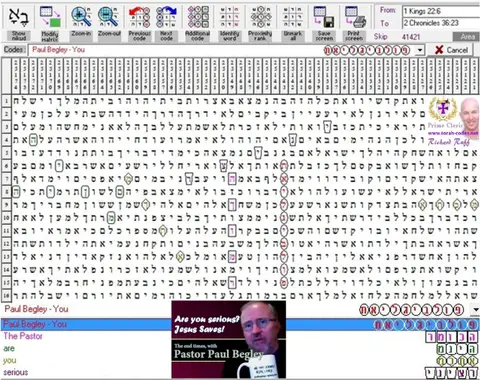Toggle Show nikud Hebrew icon
Image resolution: width=480 pixels, height=380 pixels.
pyautogui.click(x=19, y=17)
